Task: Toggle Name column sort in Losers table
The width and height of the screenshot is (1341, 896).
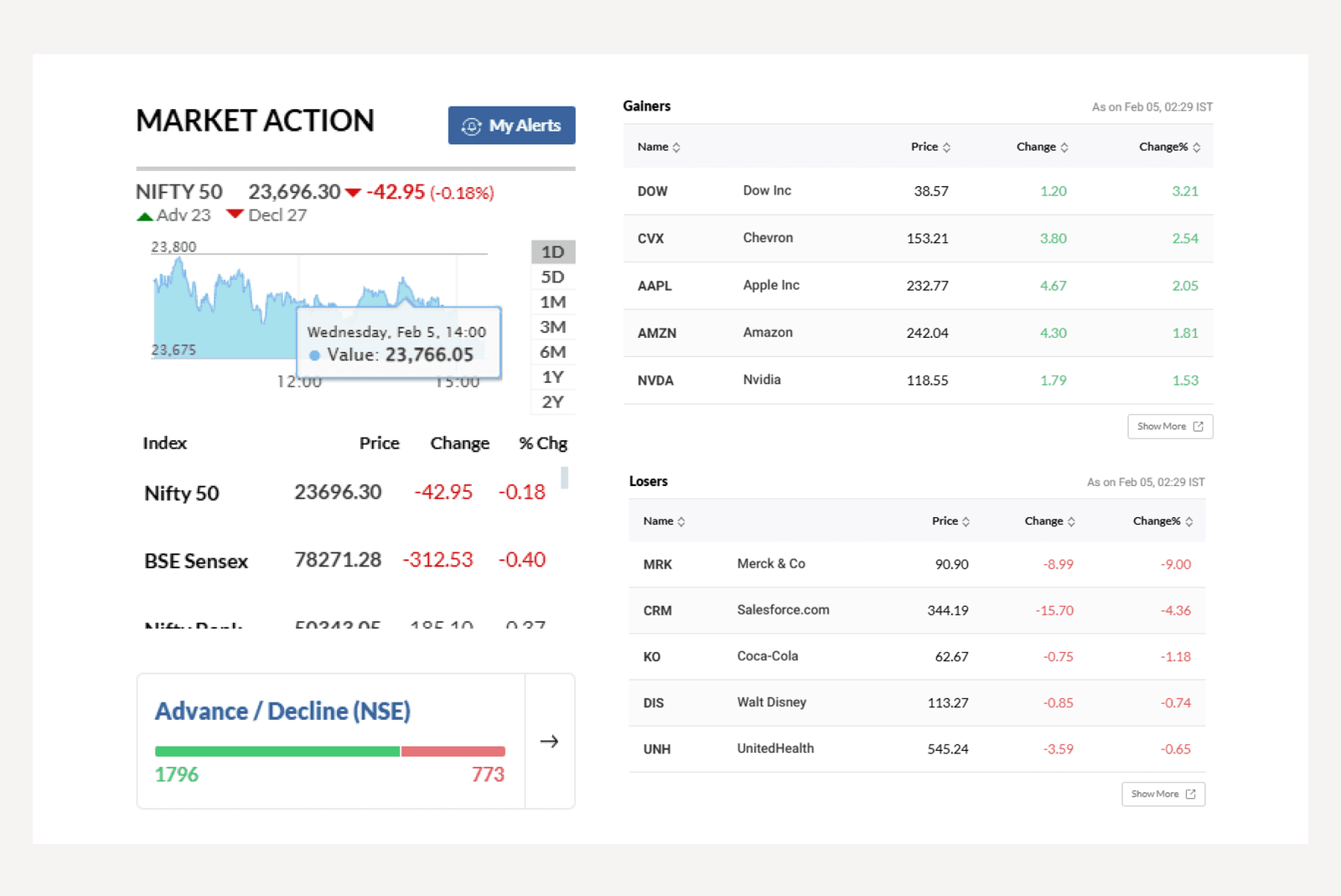Action: (663, 521)
